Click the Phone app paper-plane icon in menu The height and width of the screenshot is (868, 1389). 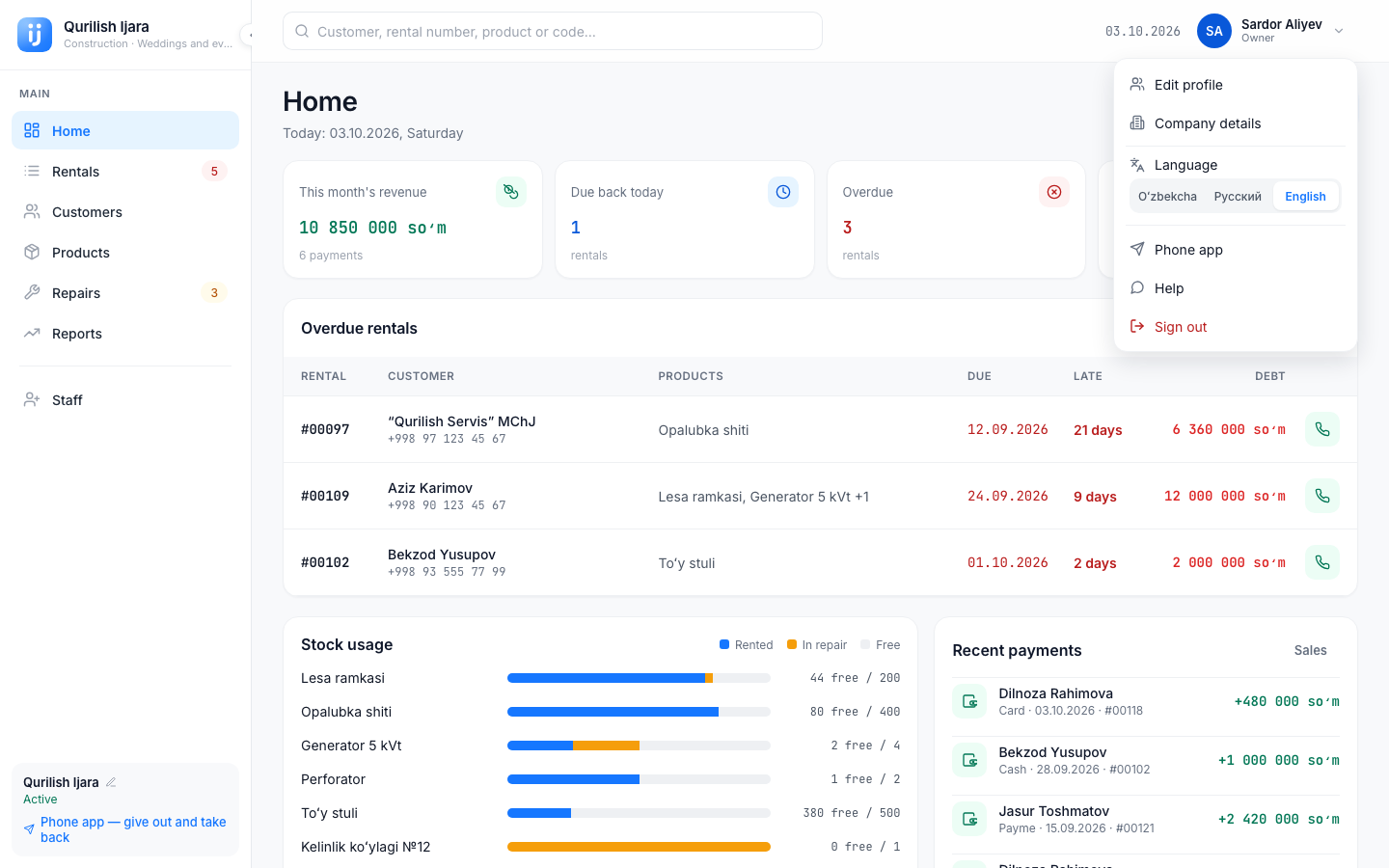pyautogui.click(x=1137, y=249)
